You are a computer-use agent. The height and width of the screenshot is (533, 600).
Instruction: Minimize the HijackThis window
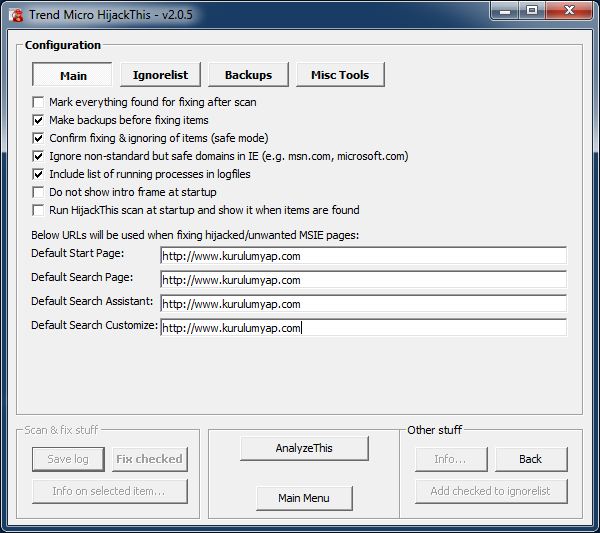click(x=504, y=10)
